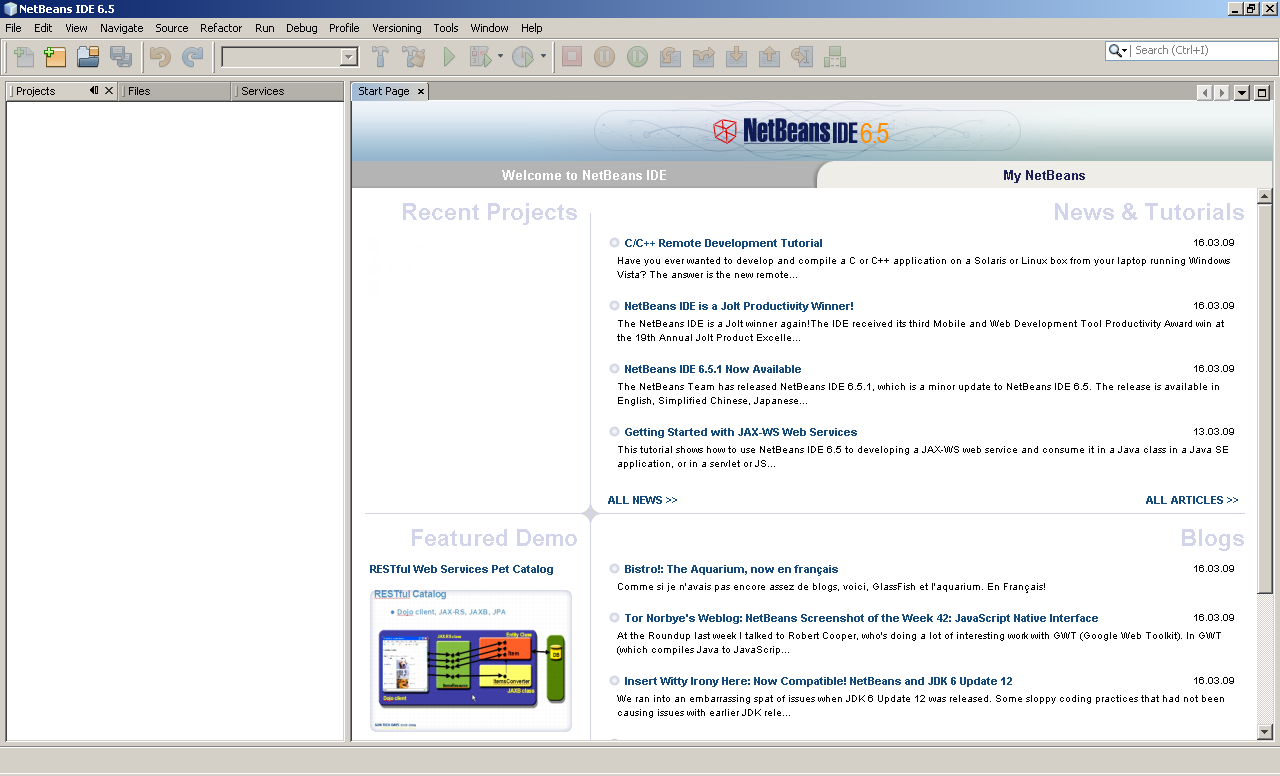Click the Start Page scrollbar down arrow
The width and height of the screenshot is (1280, 776).
1264,732
